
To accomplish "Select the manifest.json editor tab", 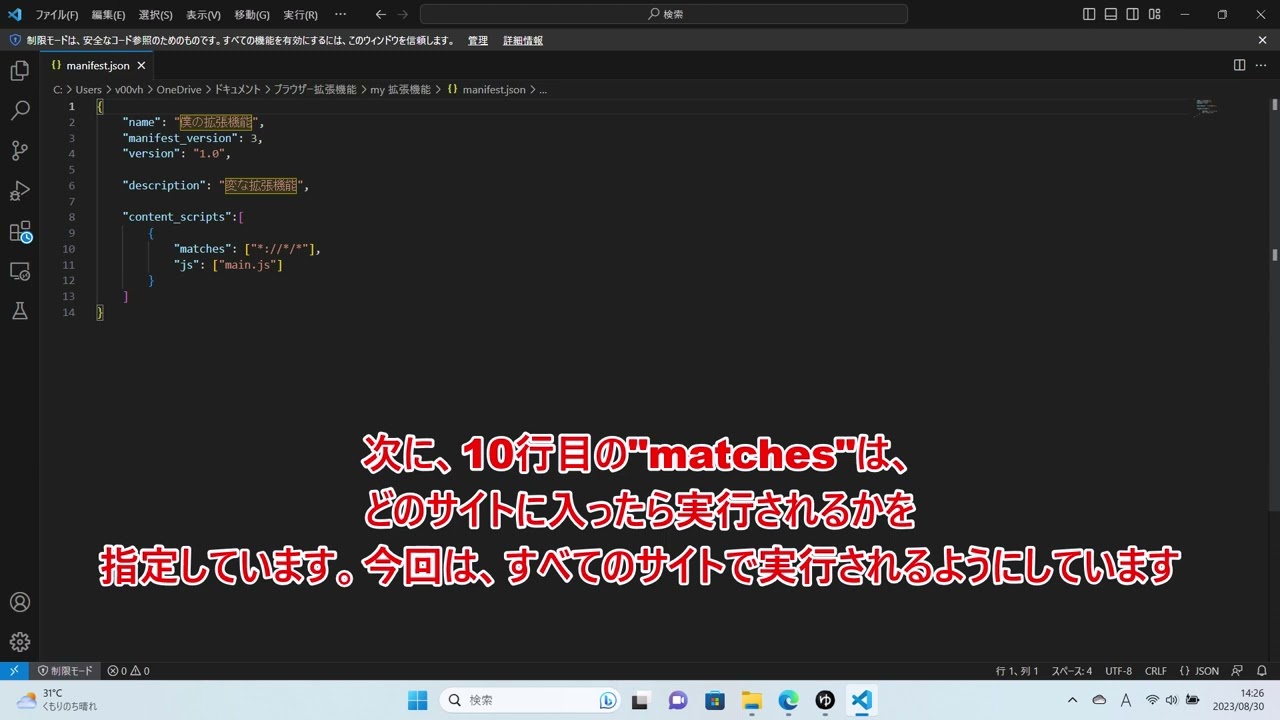I will [x=97, y=65].
